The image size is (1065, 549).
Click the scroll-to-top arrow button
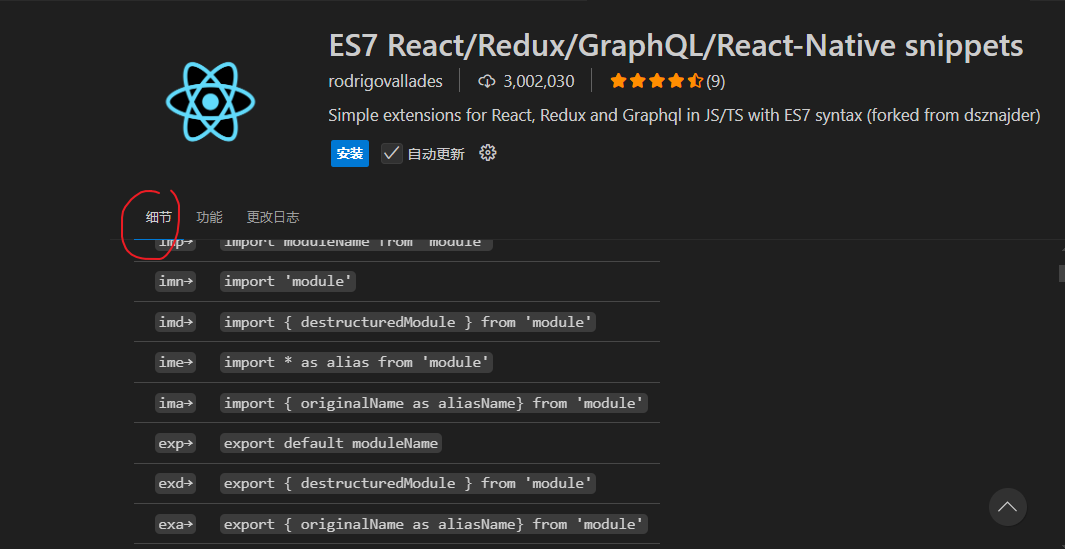click(x=1007, y=507)
